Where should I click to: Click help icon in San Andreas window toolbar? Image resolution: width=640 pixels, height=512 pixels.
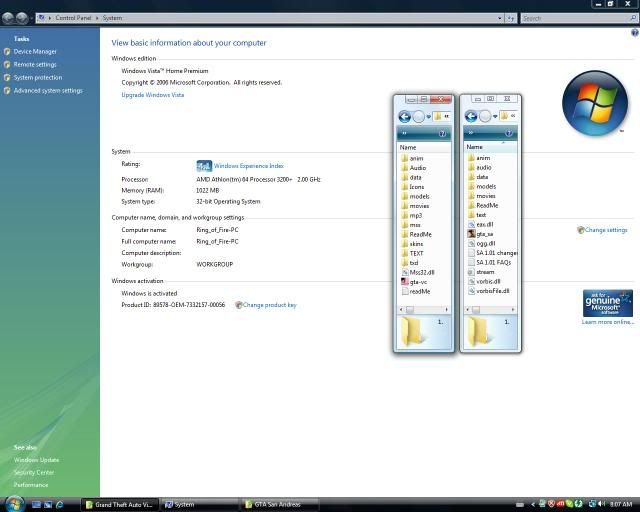click(509, 133)
